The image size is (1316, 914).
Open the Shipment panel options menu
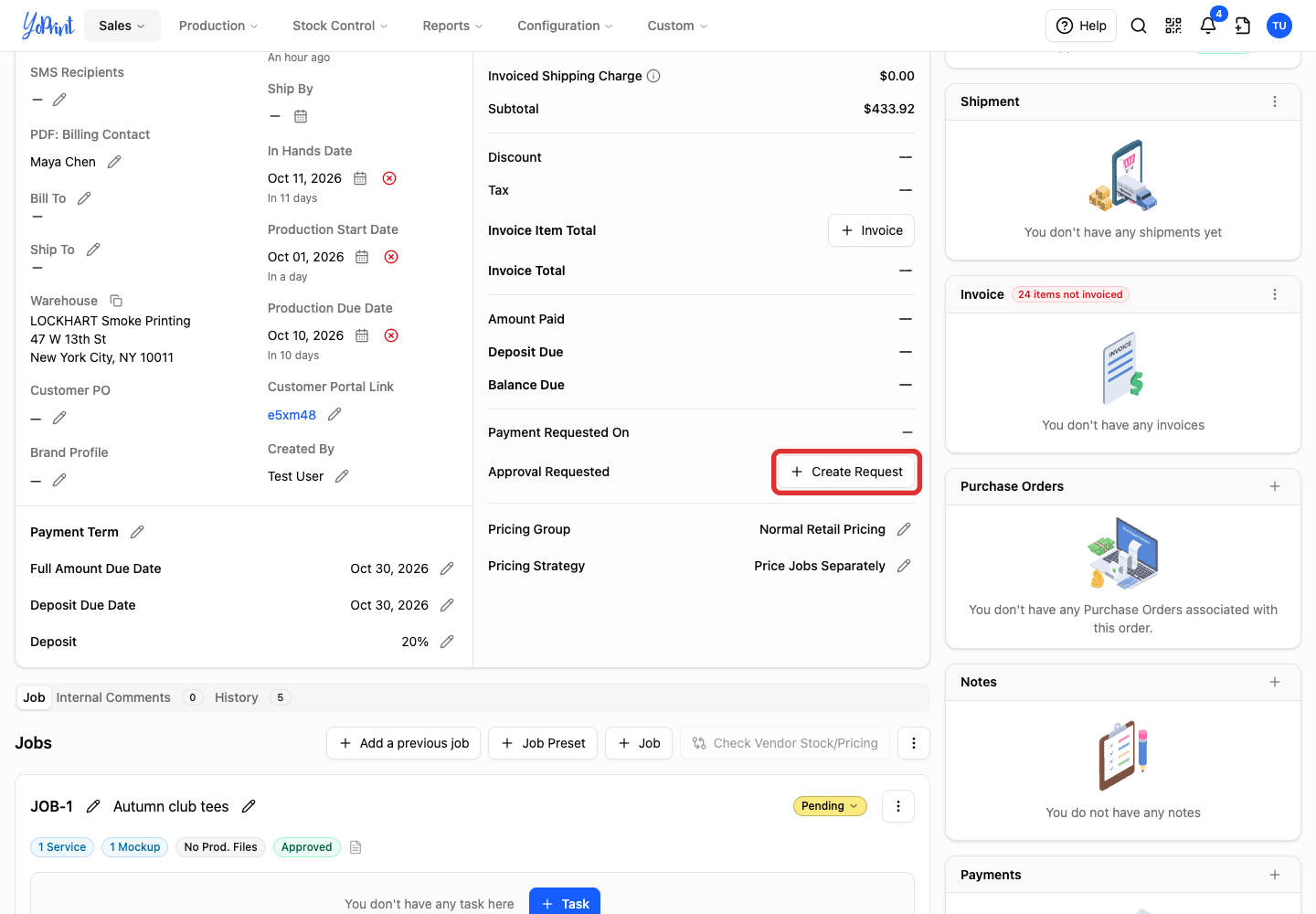pos(1275,101)
